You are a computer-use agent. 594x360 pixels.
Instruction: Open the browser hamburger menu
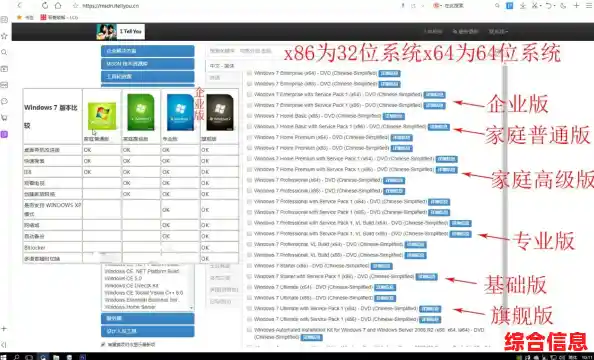click(589, 5)
